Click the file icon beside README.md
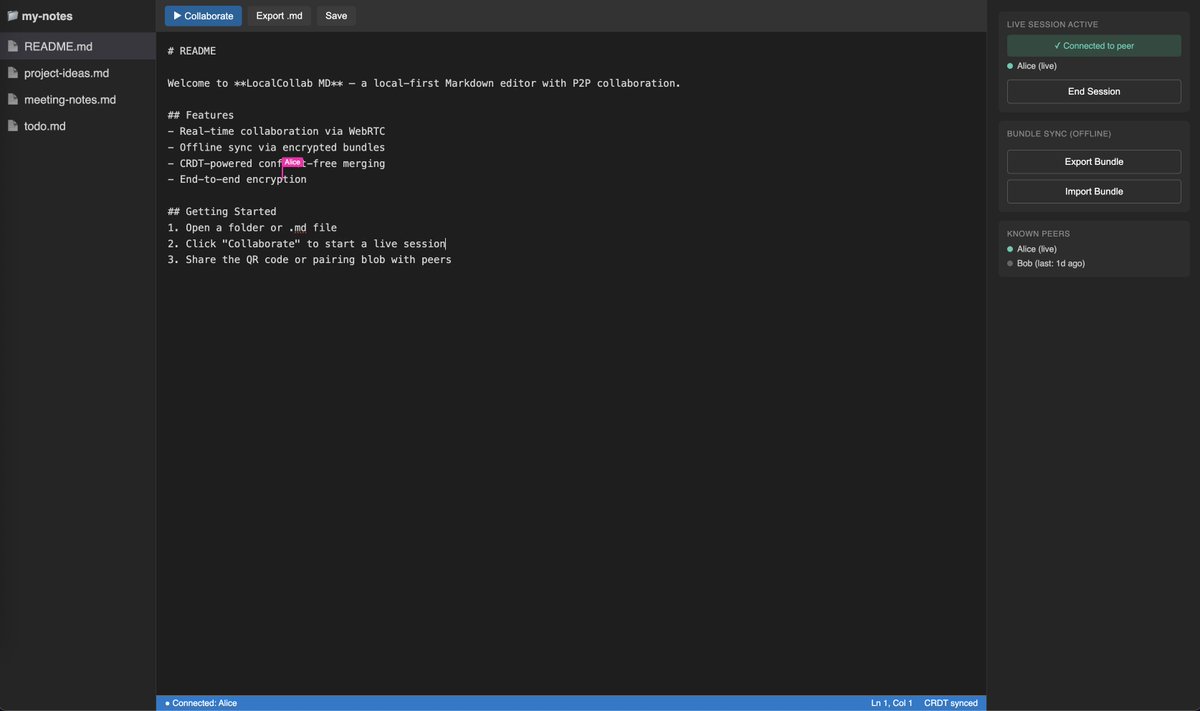 [x=13, y=46]
